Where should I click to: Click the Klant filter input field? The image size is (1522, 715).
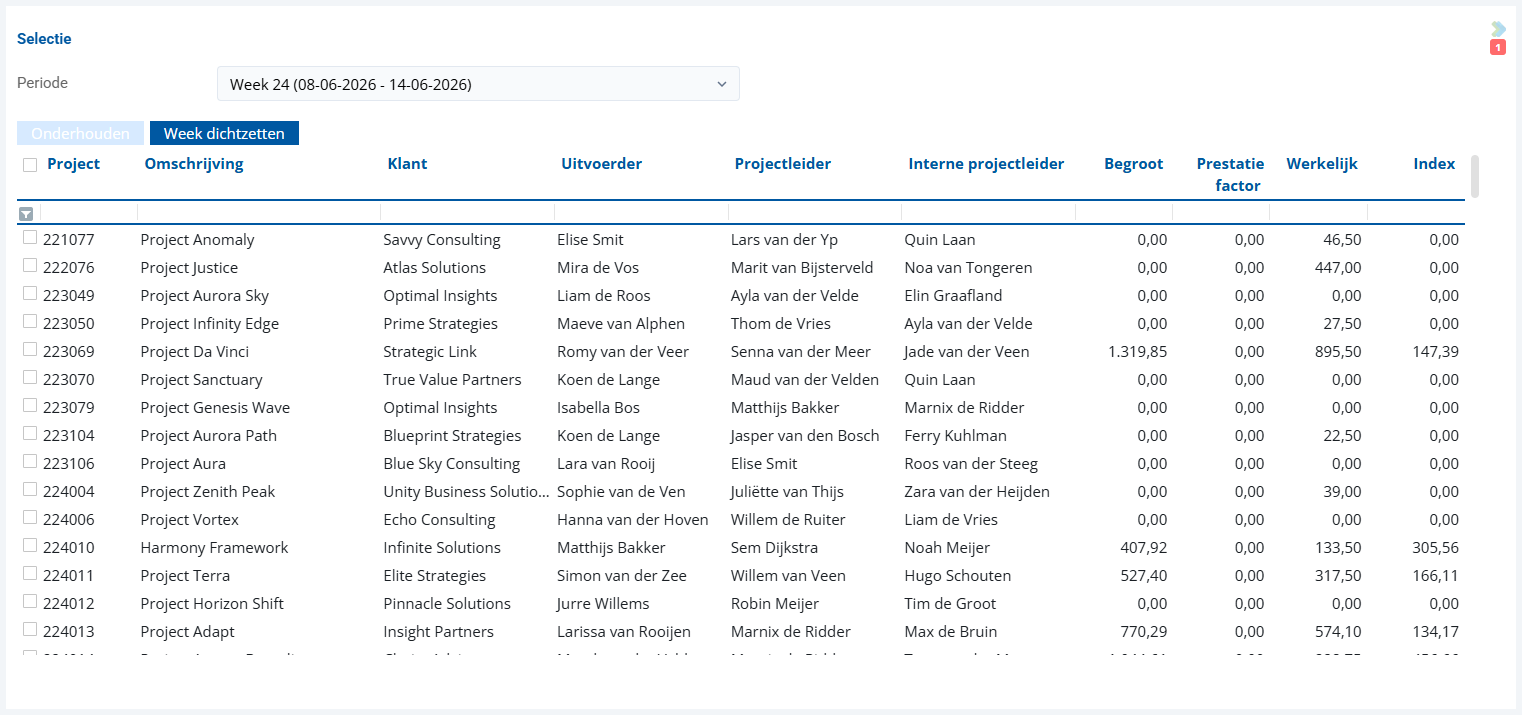(467, 212)
